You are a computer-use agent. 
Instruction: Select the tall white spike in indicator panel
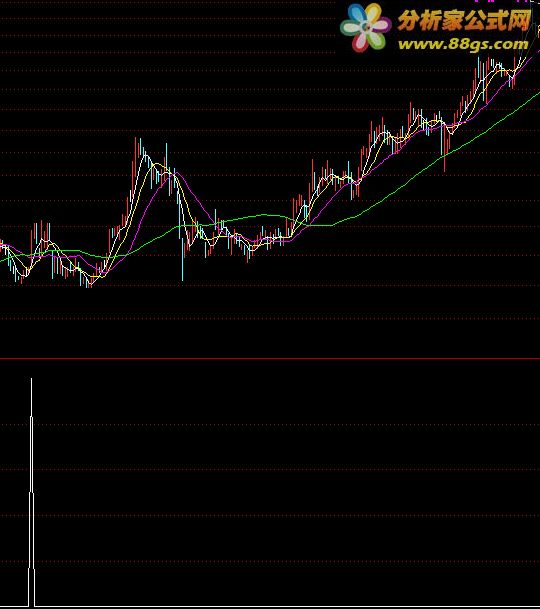[x=31, y=491]
